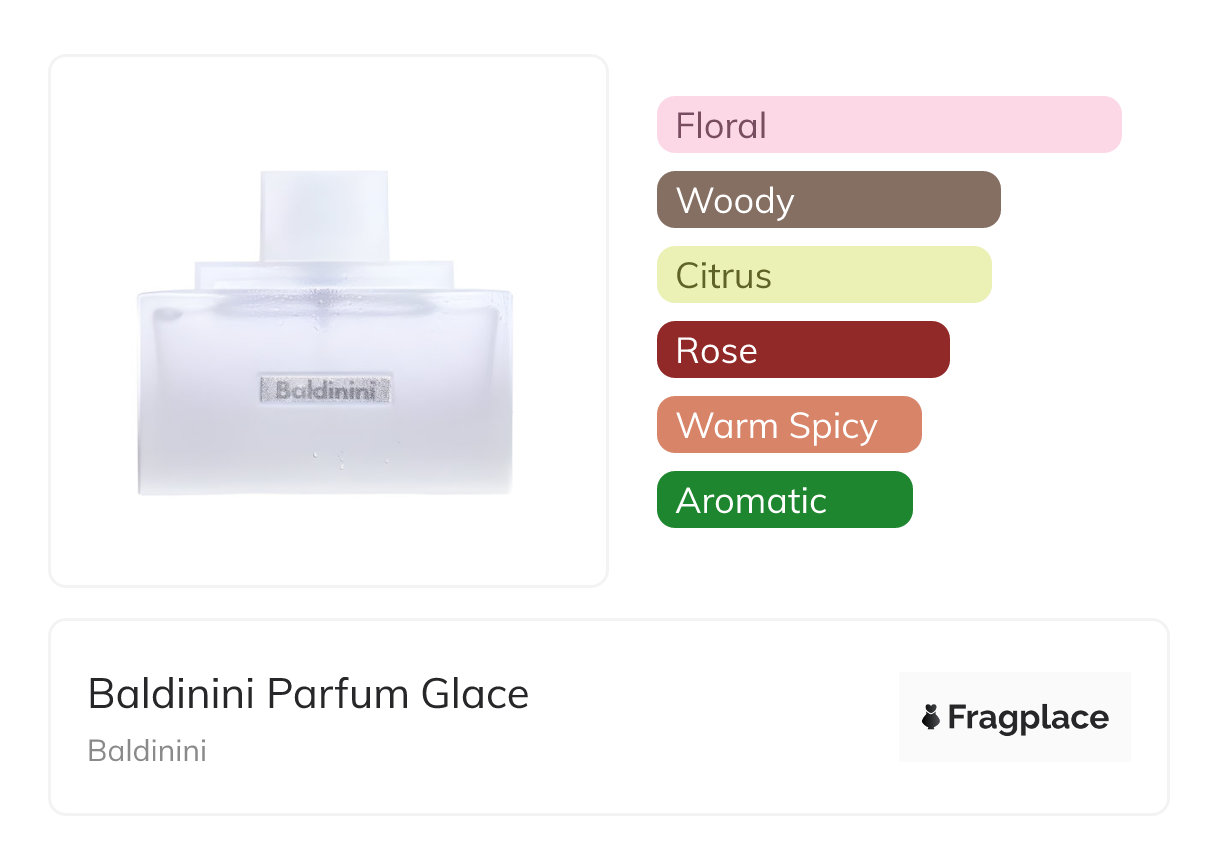Click the Fragplace wordmark text
The width and height of the screenshot is (1218, 864).
click(x=1028, y=717)
